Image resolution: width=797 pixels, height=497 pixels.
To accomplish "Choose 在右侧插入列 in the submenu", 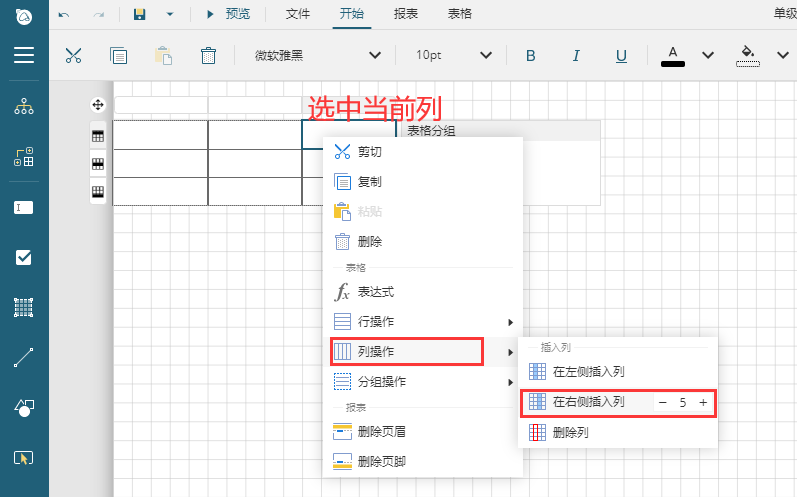I will 588,402.
